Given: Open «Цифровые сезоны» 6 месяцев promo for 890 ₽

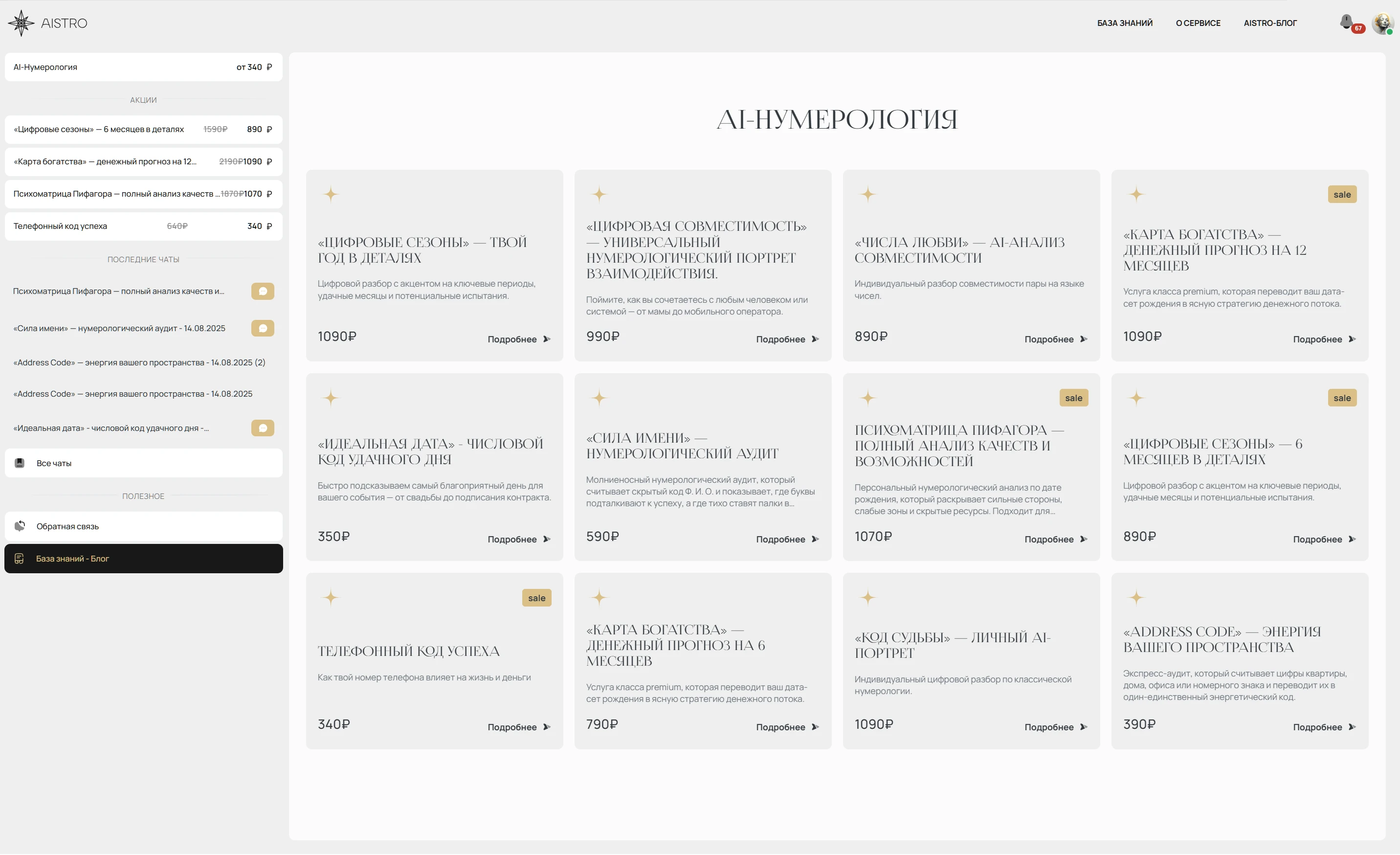Looking at the screenshot, I should pos(143,130).
